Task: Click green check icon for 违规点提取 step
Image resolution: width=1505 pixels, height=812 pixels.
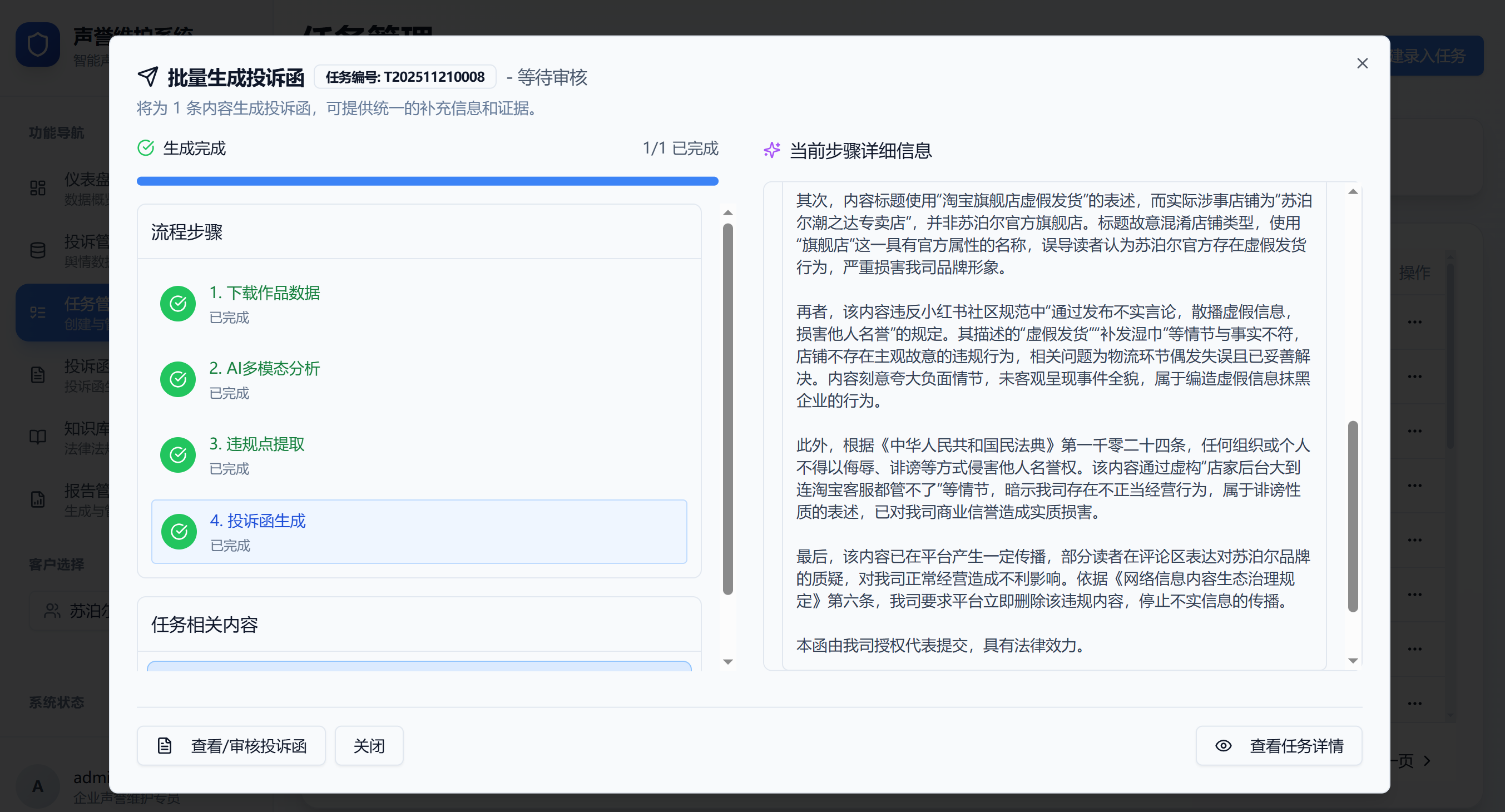Action: click(177, 455)
